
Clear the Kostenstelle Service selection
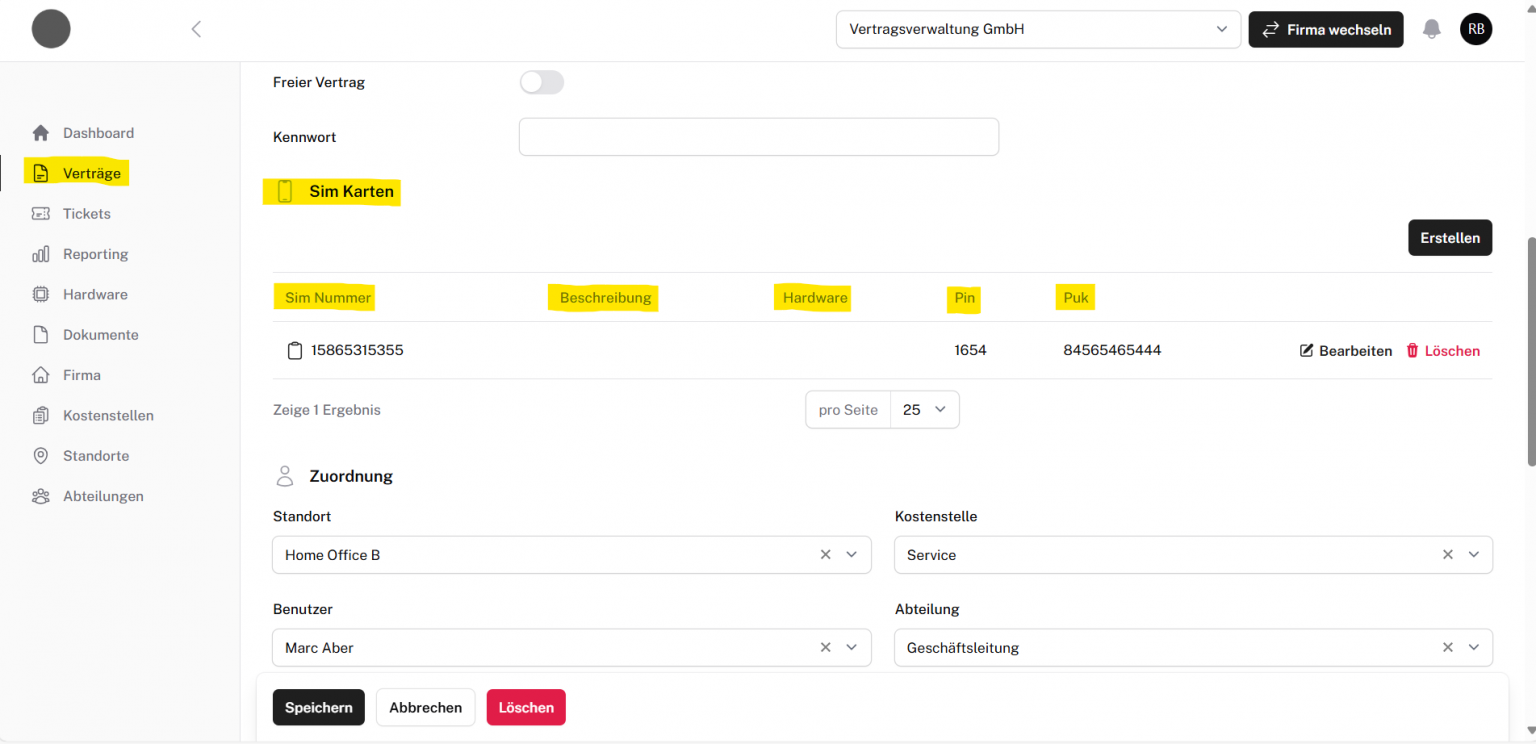[1447, 555]
